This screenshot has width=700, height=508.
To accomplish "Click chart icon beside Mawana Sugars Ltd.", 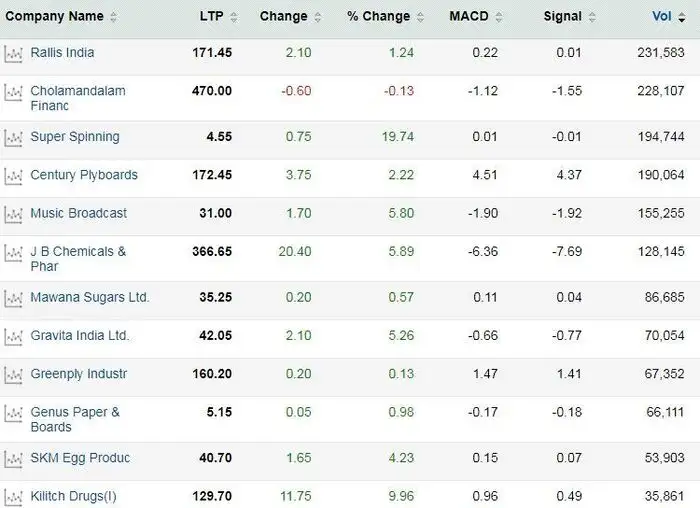I will click(13, 298).
